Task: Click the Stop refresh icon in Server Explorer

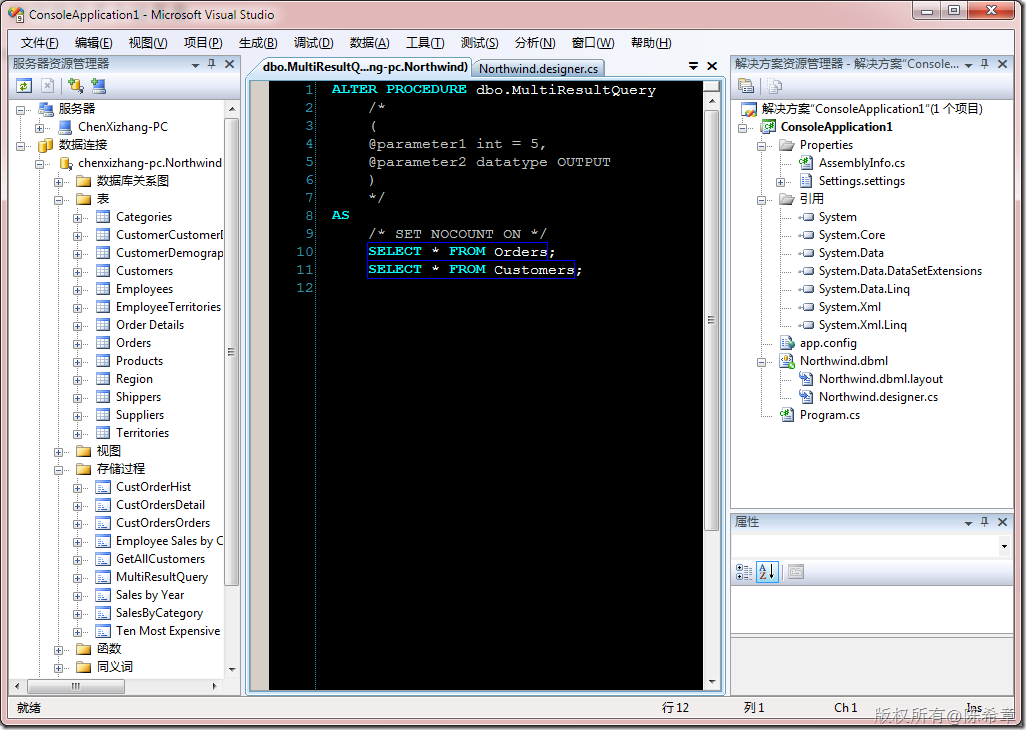Action: (47, 86)
